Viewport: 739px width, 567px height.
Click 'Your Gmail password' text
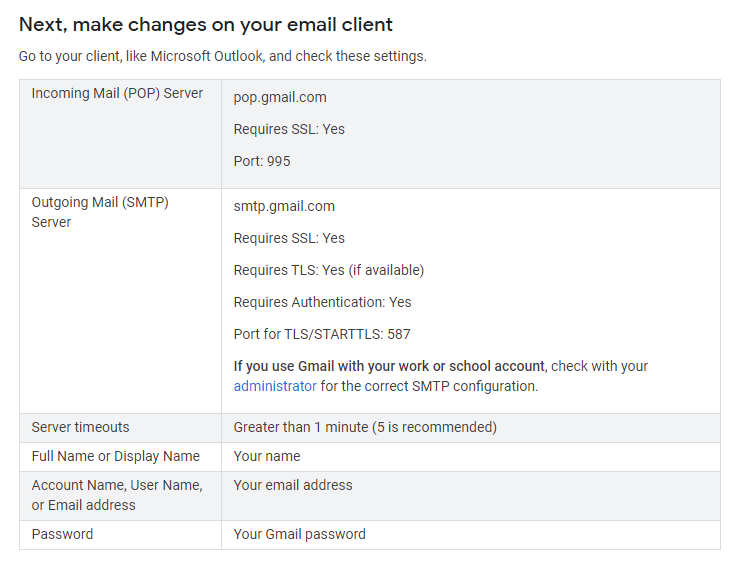click(x=299, y=534)
